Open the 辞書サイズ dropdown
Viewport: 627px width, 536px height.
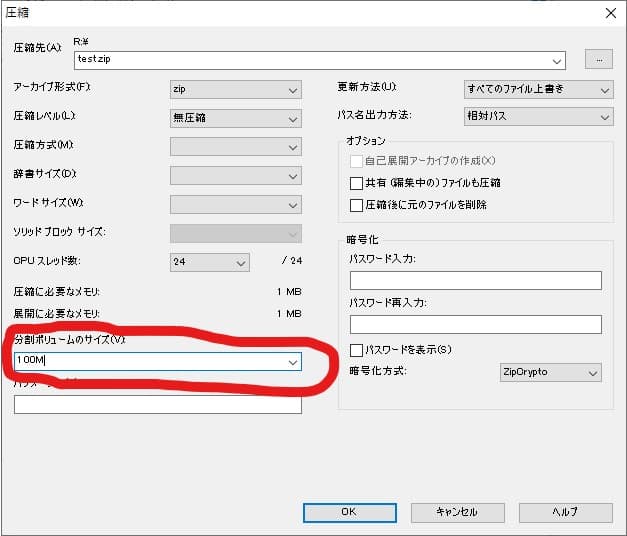pyautogui.click(x=236, y=176)
